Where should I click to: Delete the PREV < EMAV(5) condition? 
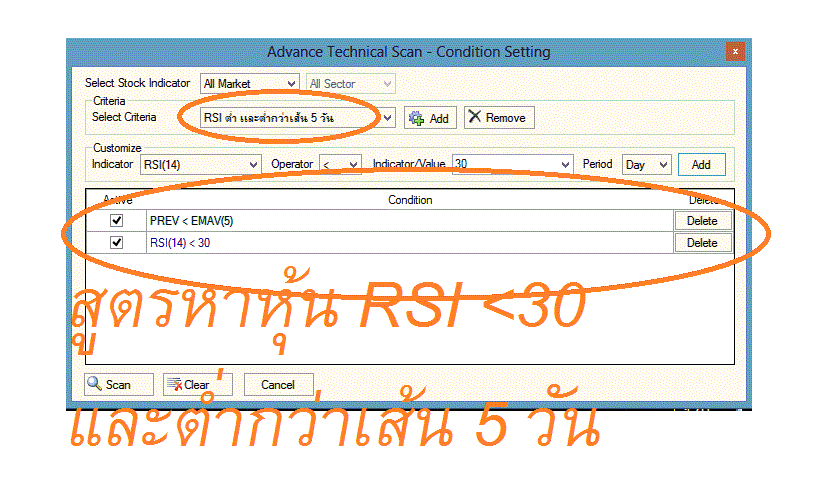702,221
